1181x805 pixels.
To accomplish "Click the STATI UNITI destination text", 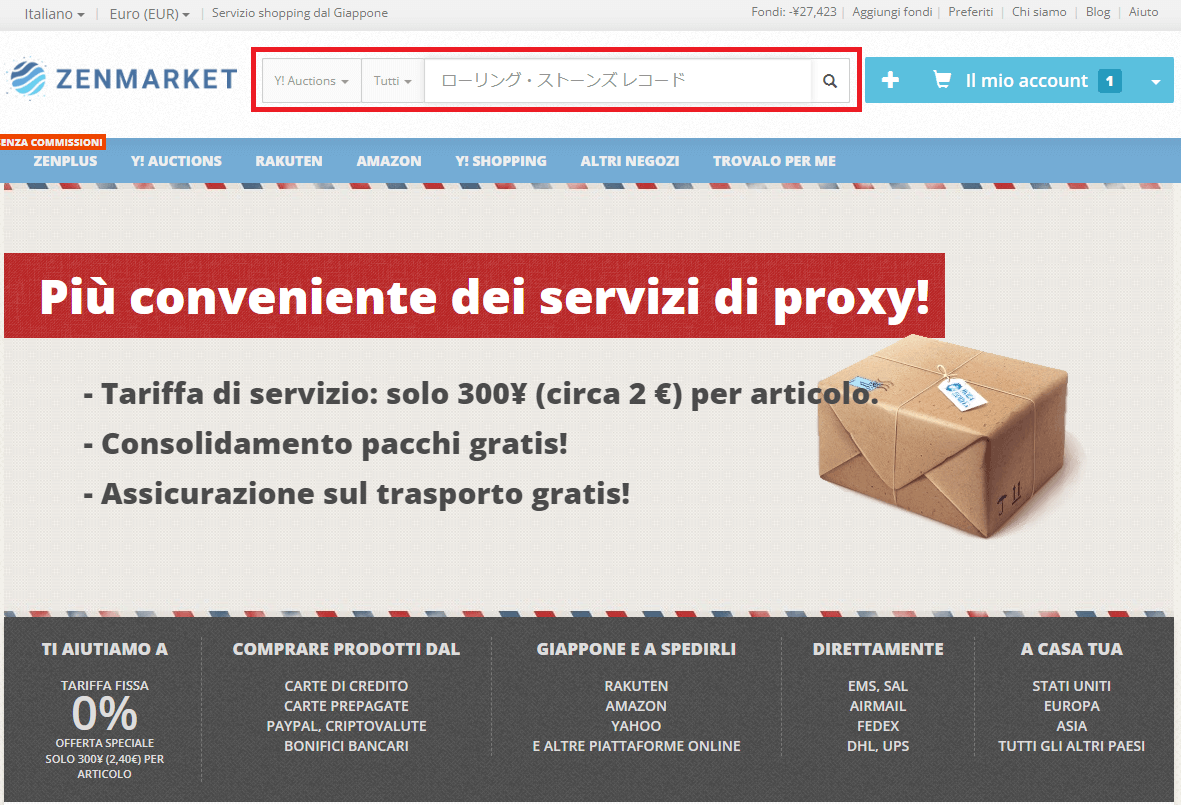I will [x=1071, y=686].
